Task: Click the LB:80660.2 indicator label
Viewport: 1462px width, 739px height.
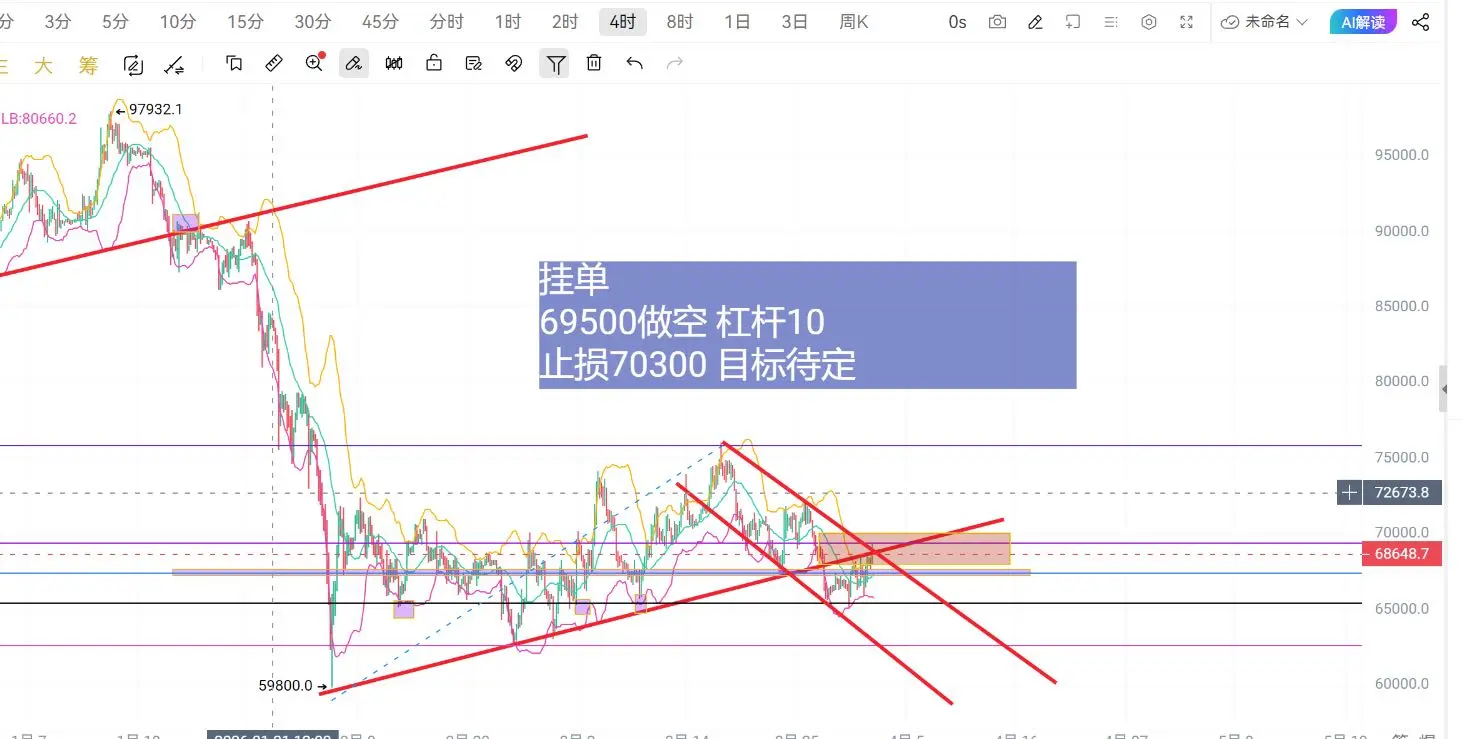Action: [x=38, y=118]
